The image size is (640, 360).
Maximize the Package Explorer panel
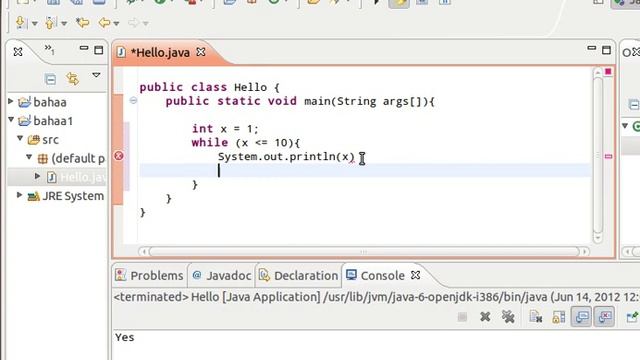click(x=99, y=50)
